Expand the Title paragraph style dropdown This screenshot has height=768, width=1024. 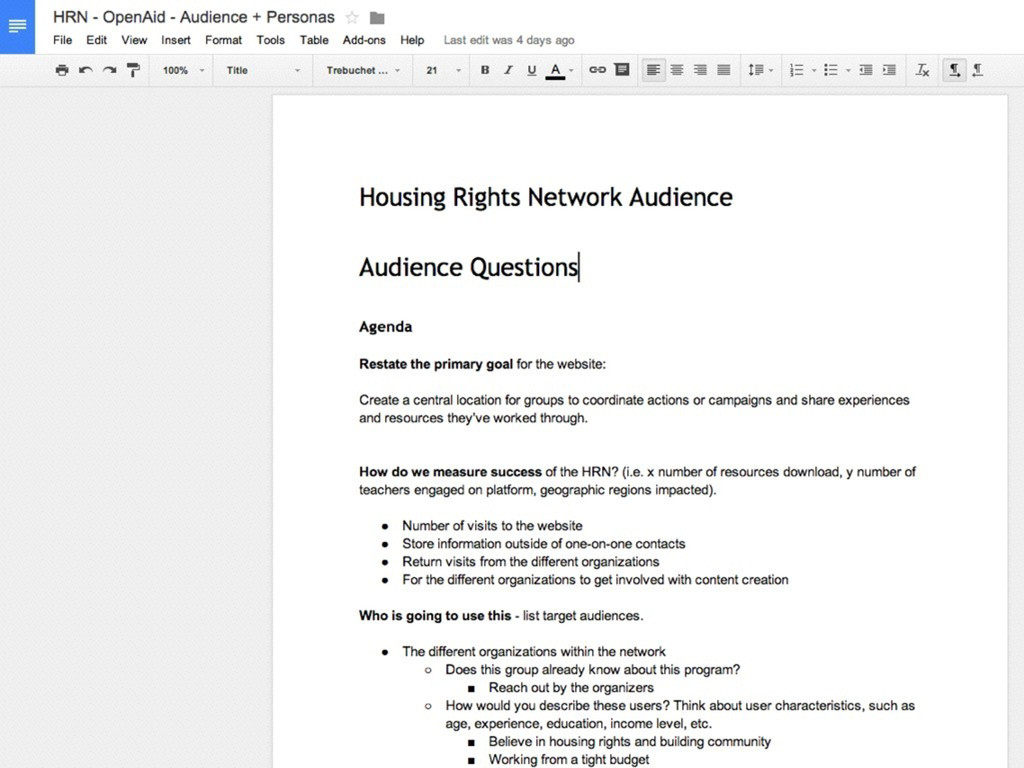(x=263, y=70)
